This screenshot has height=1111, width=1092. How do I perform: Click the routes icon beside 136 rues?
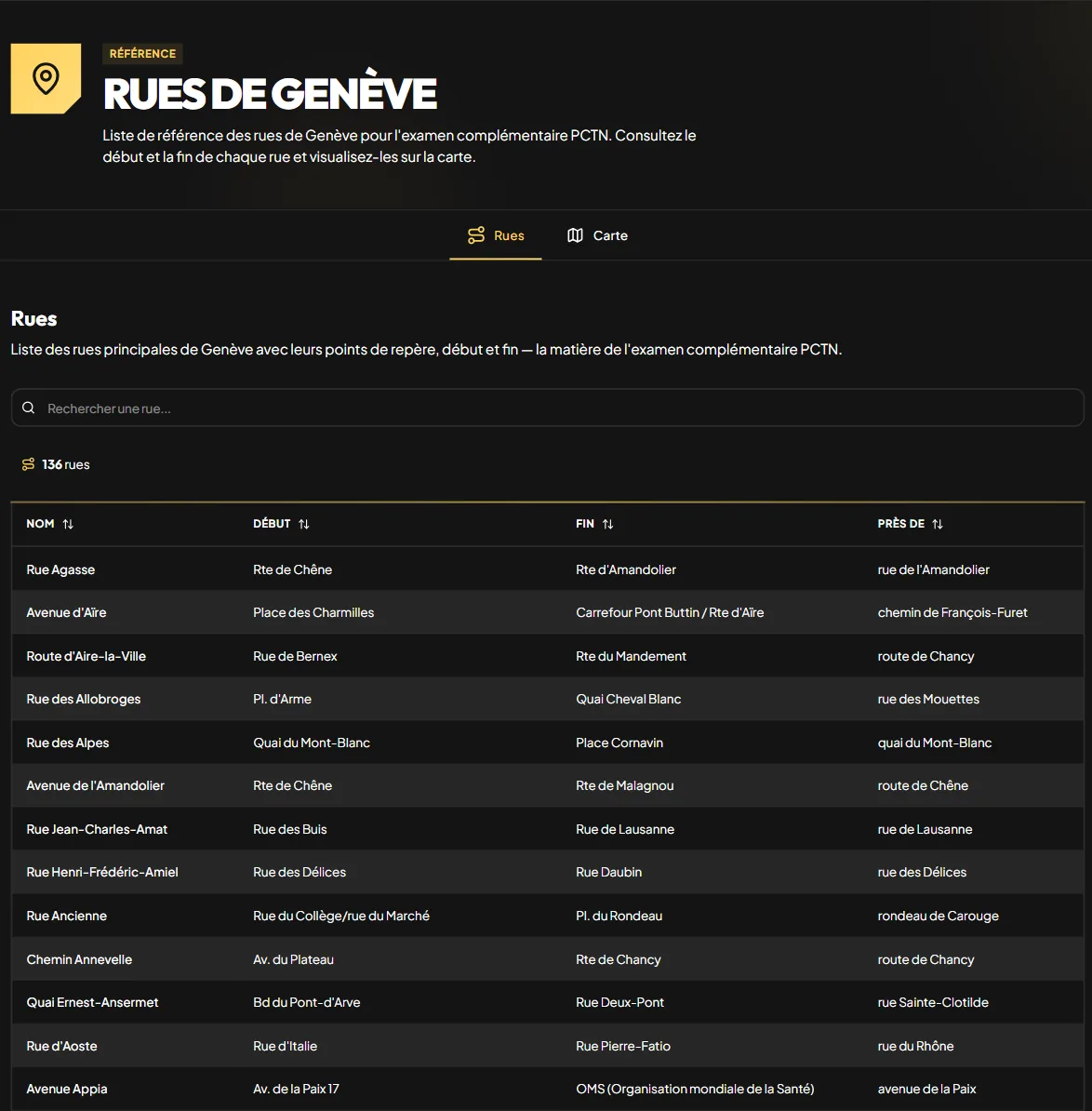[28, 464]
